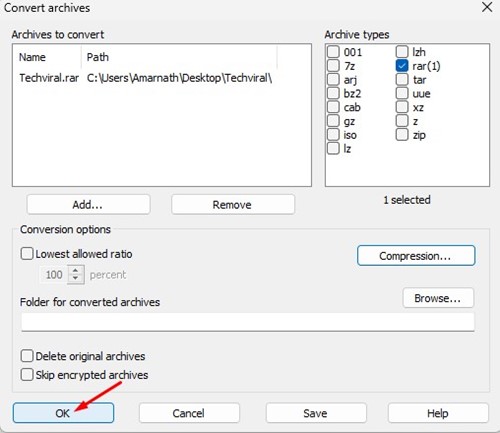Focus the Folder for converted archives field
Image resolution: width=500 pixels, height=433 pixels.
coord(248,322)
